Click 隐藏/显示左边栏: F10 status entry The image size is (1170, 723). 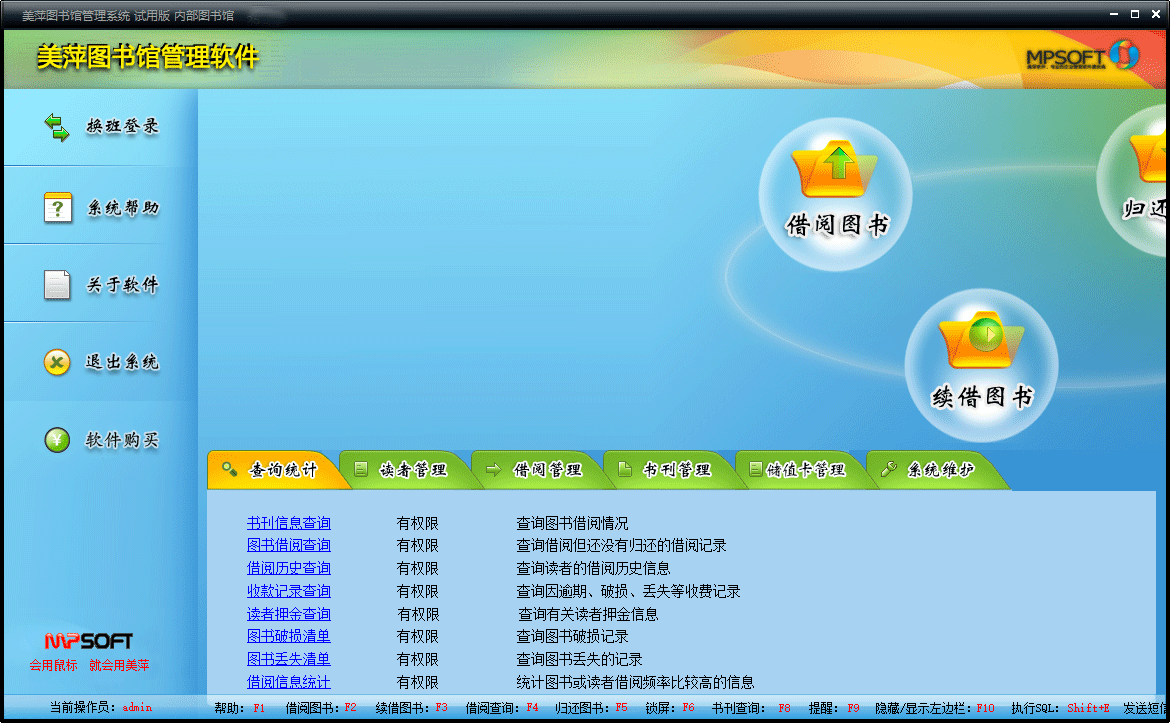[935, 708]
